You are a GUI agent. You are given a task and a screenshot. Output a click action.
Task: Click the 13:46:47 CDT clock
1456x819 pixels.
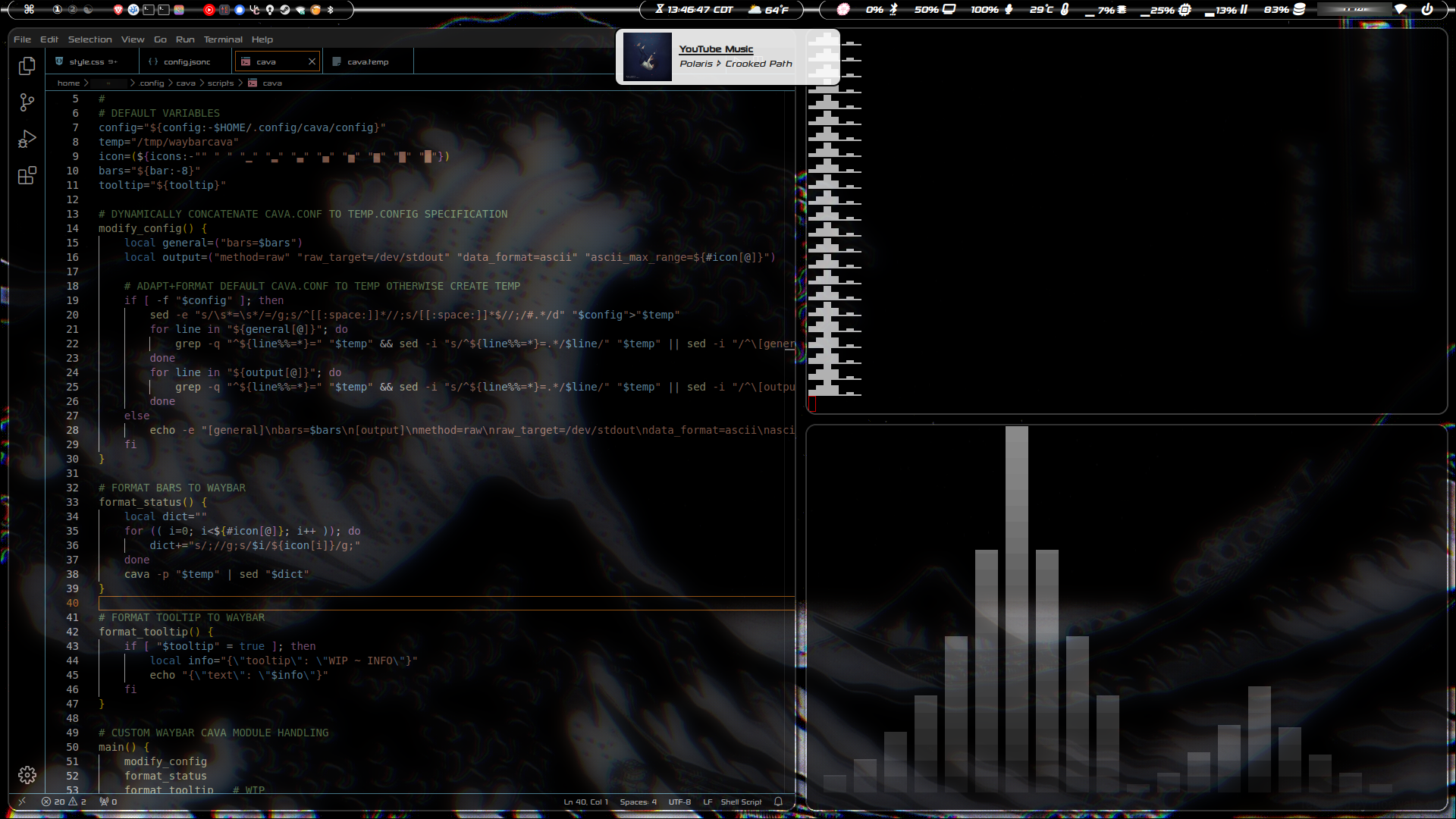[x=695, y=10]
